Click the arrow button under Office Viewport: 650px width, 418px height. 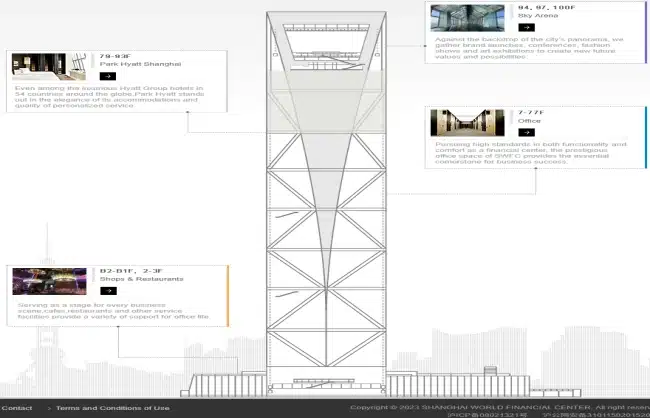[525, 131]
